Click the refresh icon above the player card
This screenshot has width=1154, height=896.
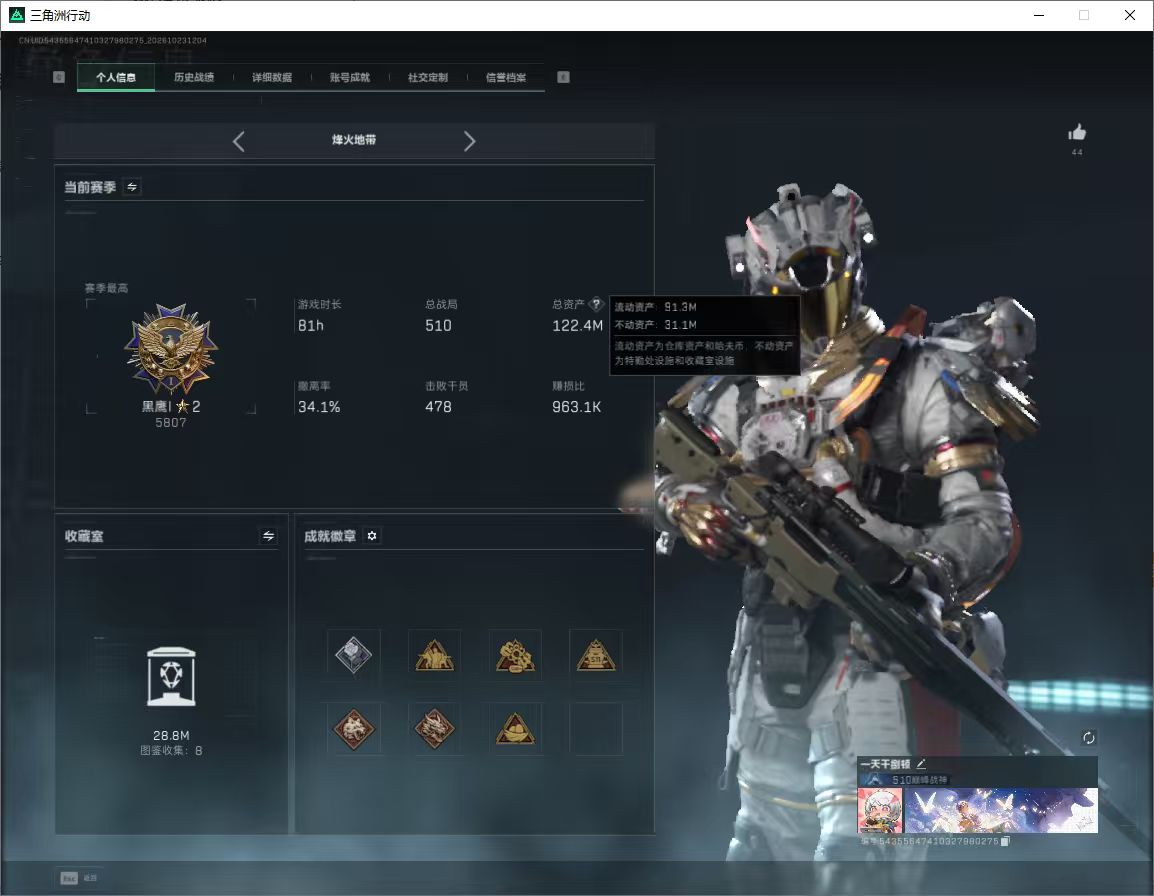(x=1088, y=738)
